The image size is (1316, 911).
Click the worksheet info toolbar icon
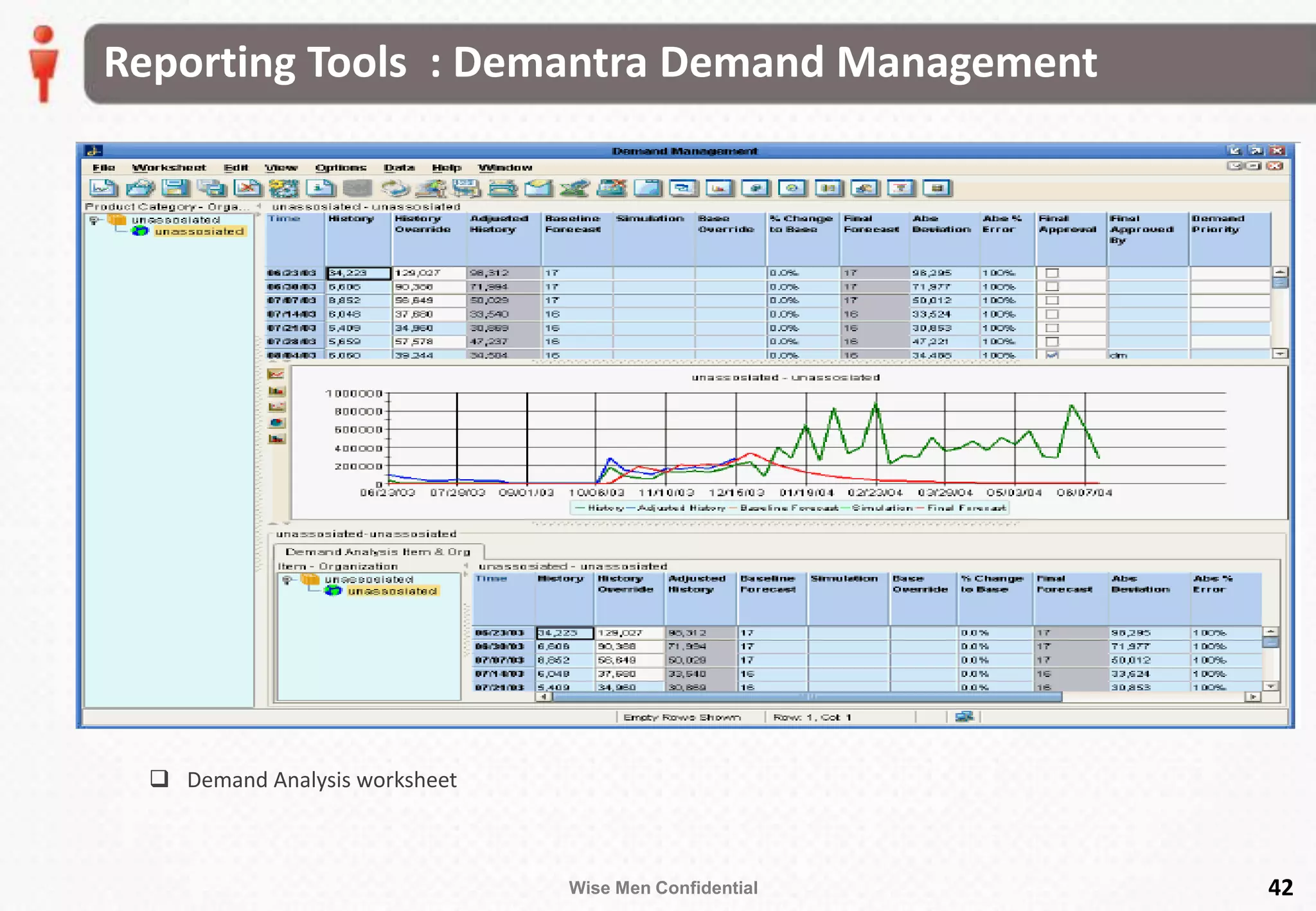pyautogui.click(x=320, y=188)
